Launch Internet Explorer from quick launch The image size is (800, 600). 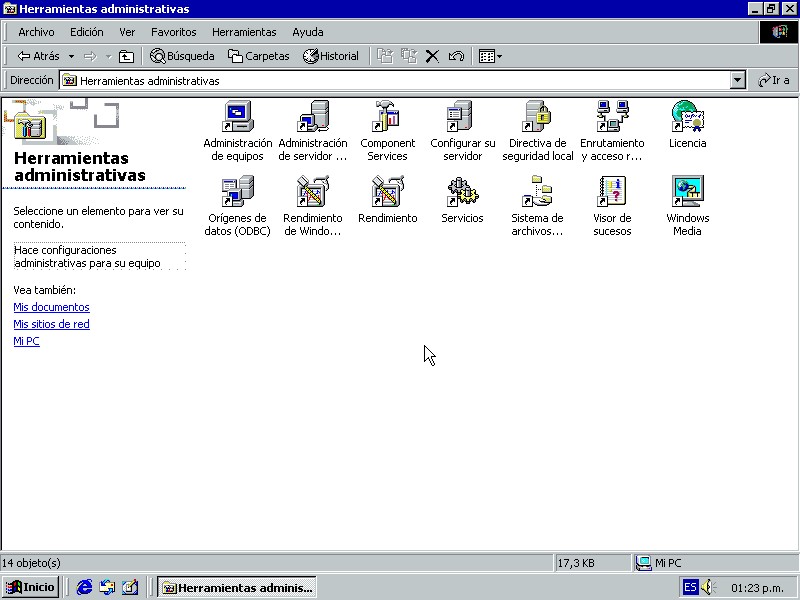coord(84,587)
